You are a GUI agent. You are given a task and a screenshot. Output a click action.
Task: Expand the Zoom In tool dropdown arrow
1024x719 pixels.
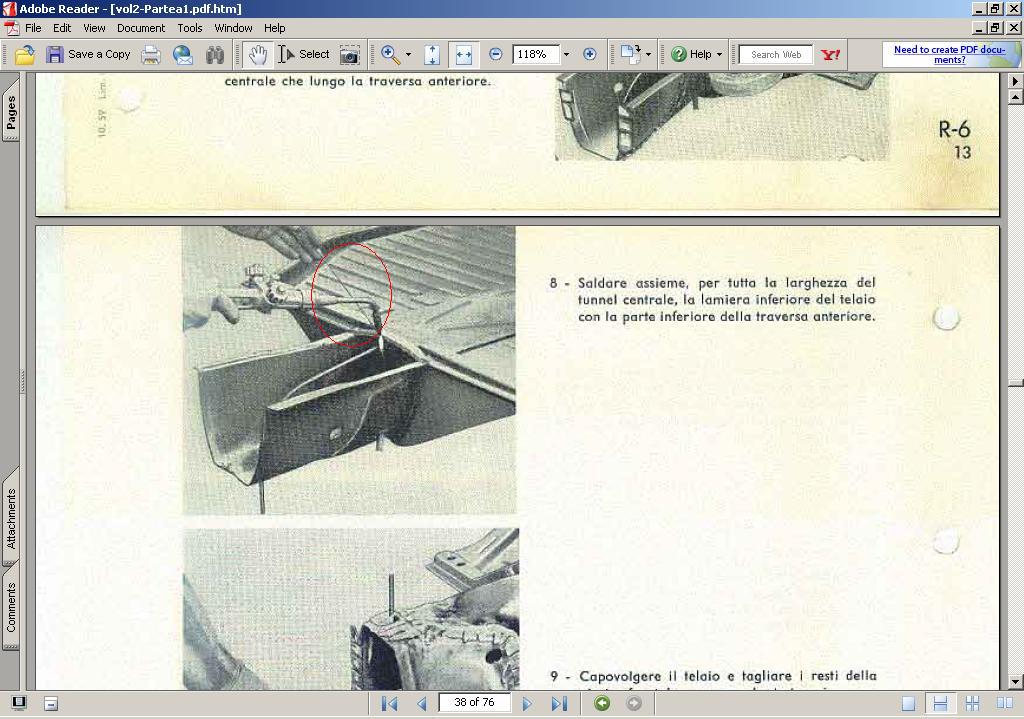(408, 55)
